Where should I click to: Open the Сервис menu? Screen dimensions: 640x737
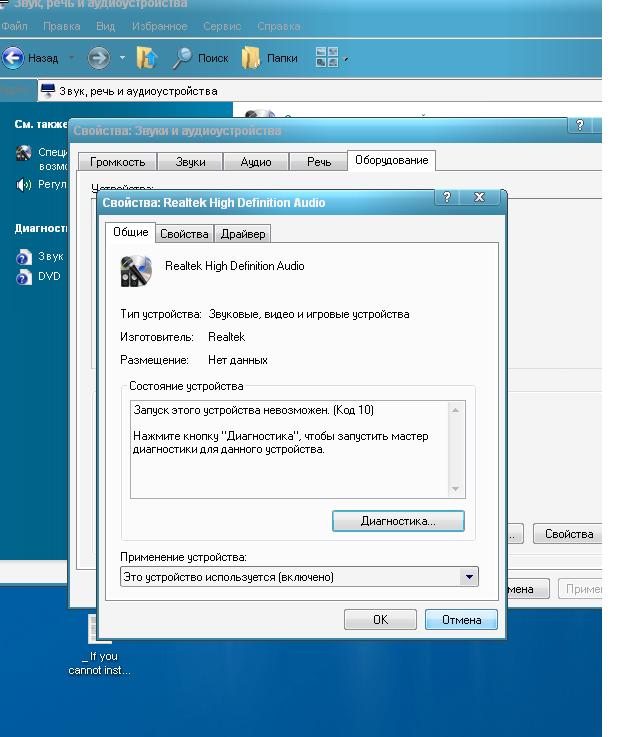(222, 26)
